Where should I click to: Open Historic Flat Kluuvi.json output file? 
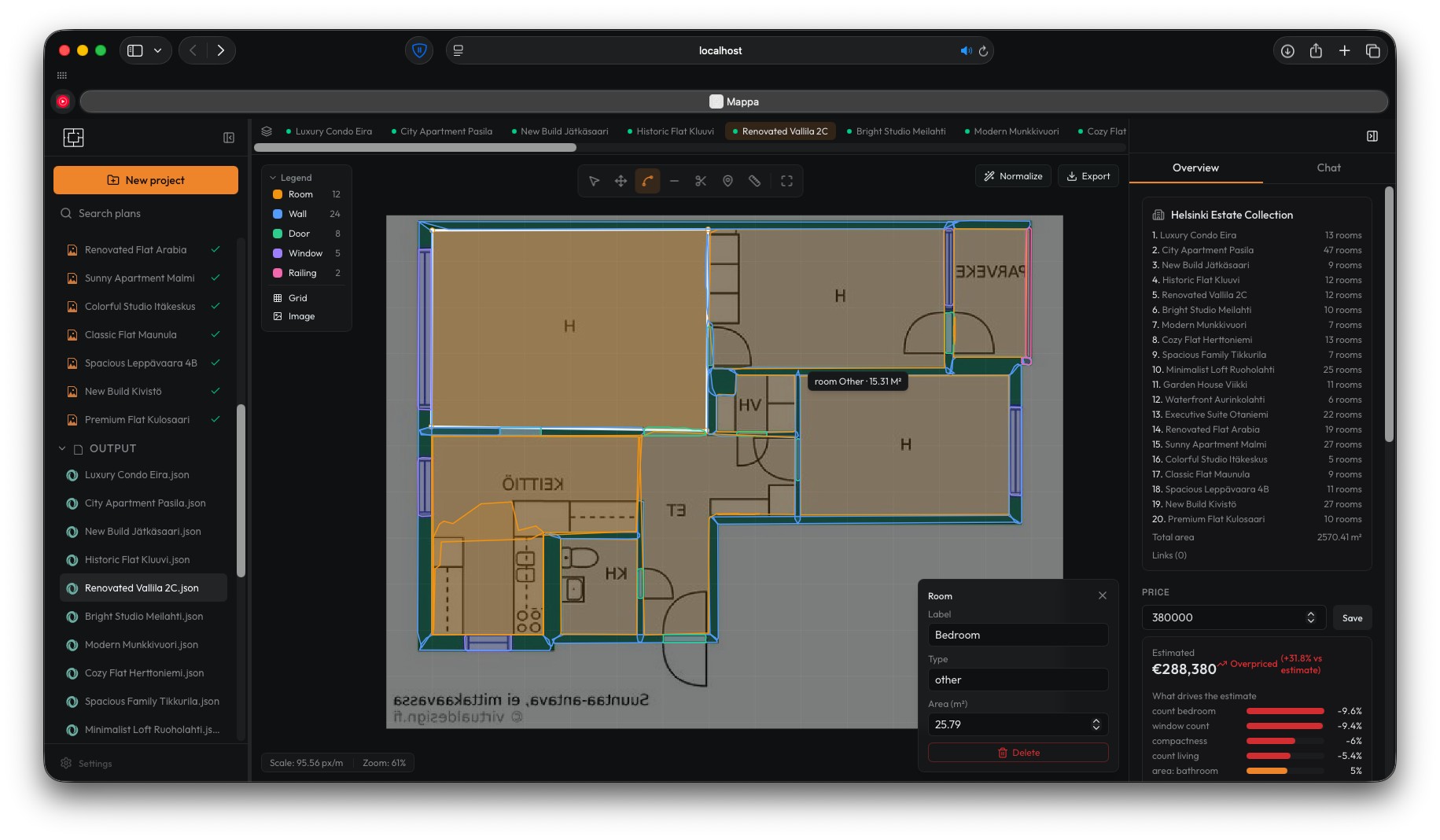(x=143, y=559)
